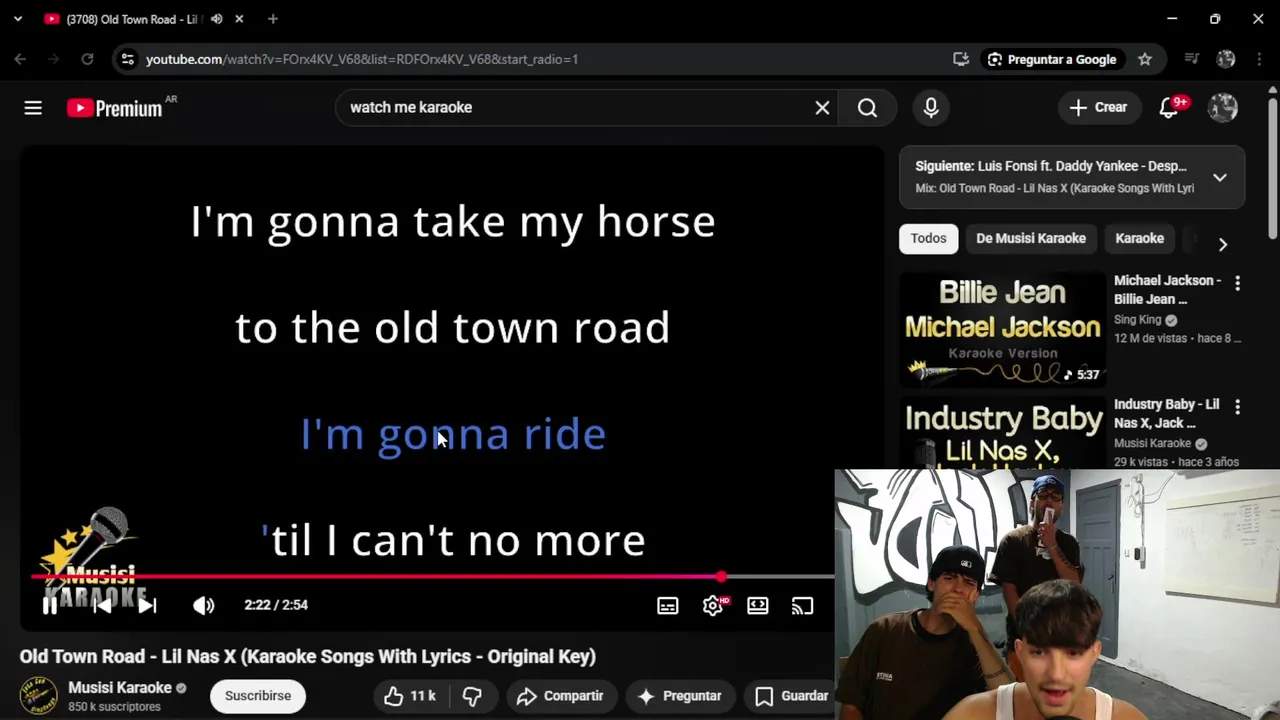This screenshot has height=720, width=1280.
Task: View site information icon in address bar
Action: pyautogui.click(x=127, y=59)
